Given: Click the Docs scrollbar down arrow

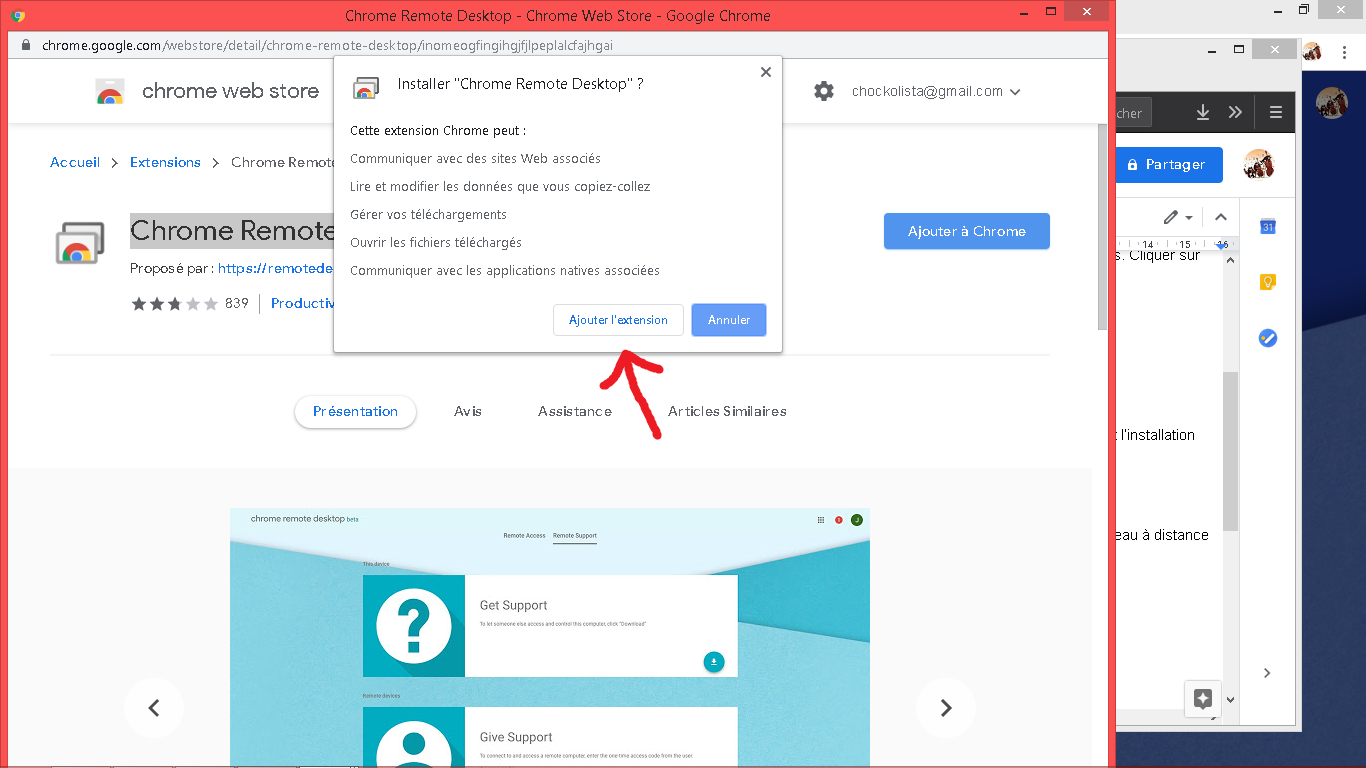Looking at the screenshot, I should click(x=1231, y=701).
